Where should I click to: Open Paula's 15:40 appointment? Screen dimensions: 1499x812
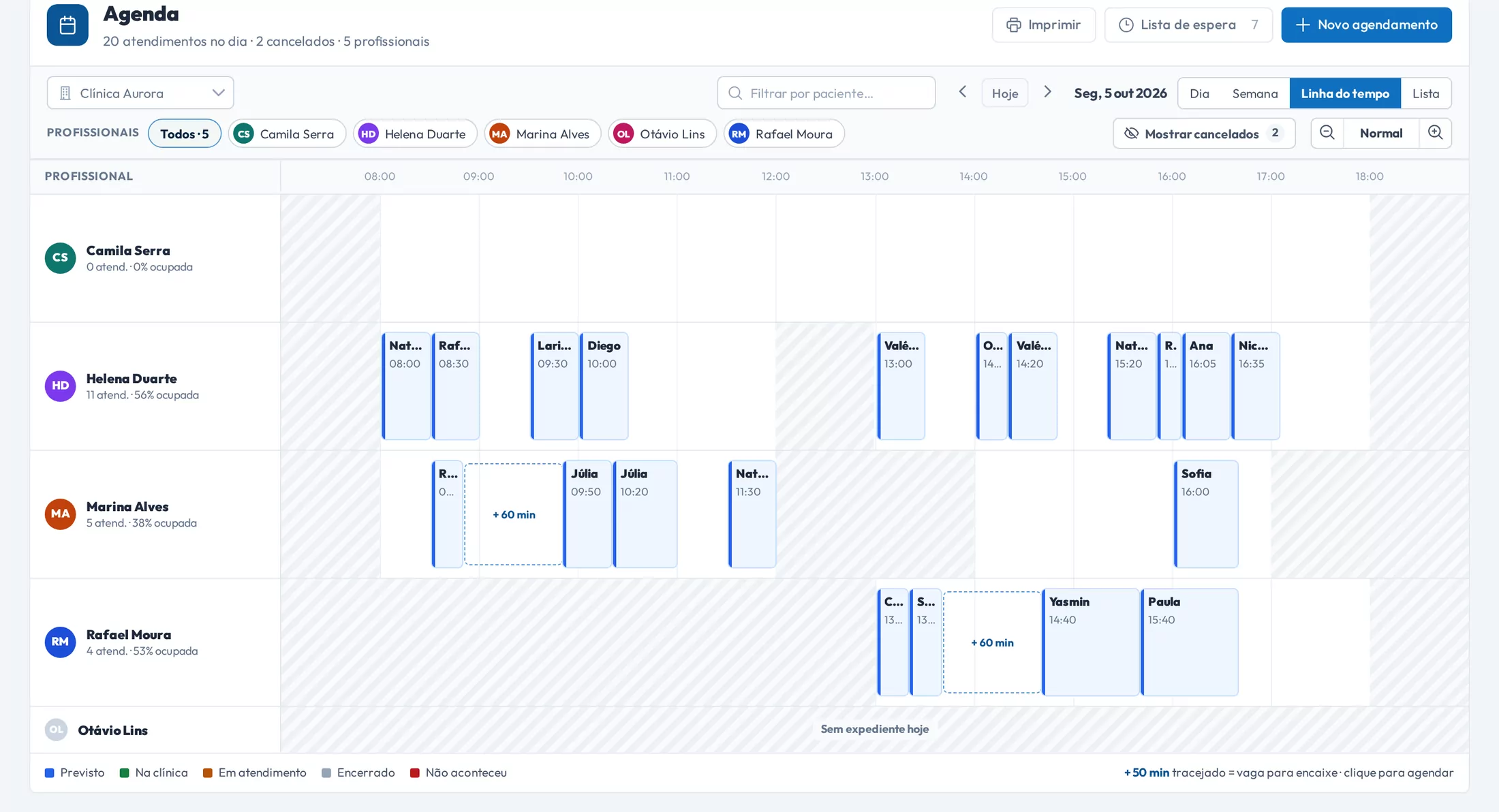pos(1190,642)
